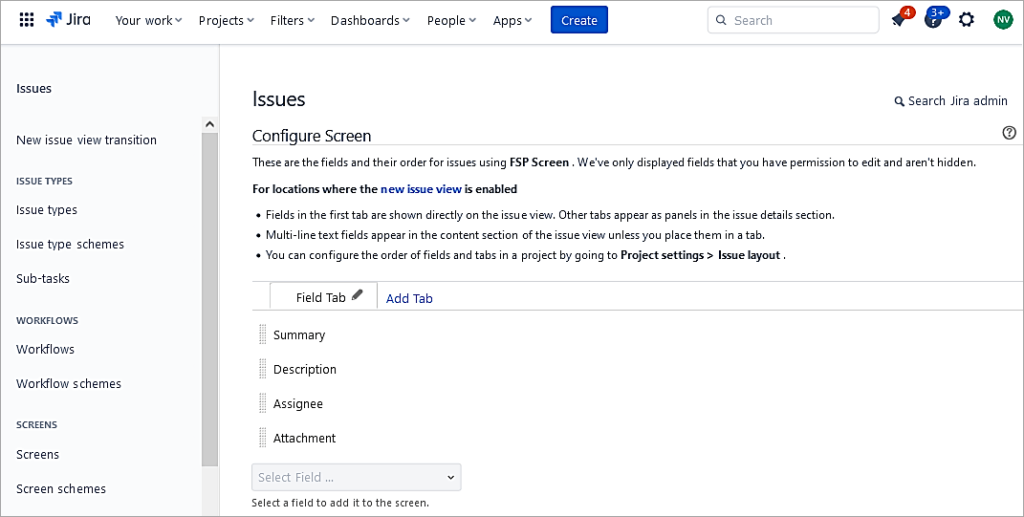1024x517 pixels.
Task: Open the notifications bell
Action: point(899,20)
